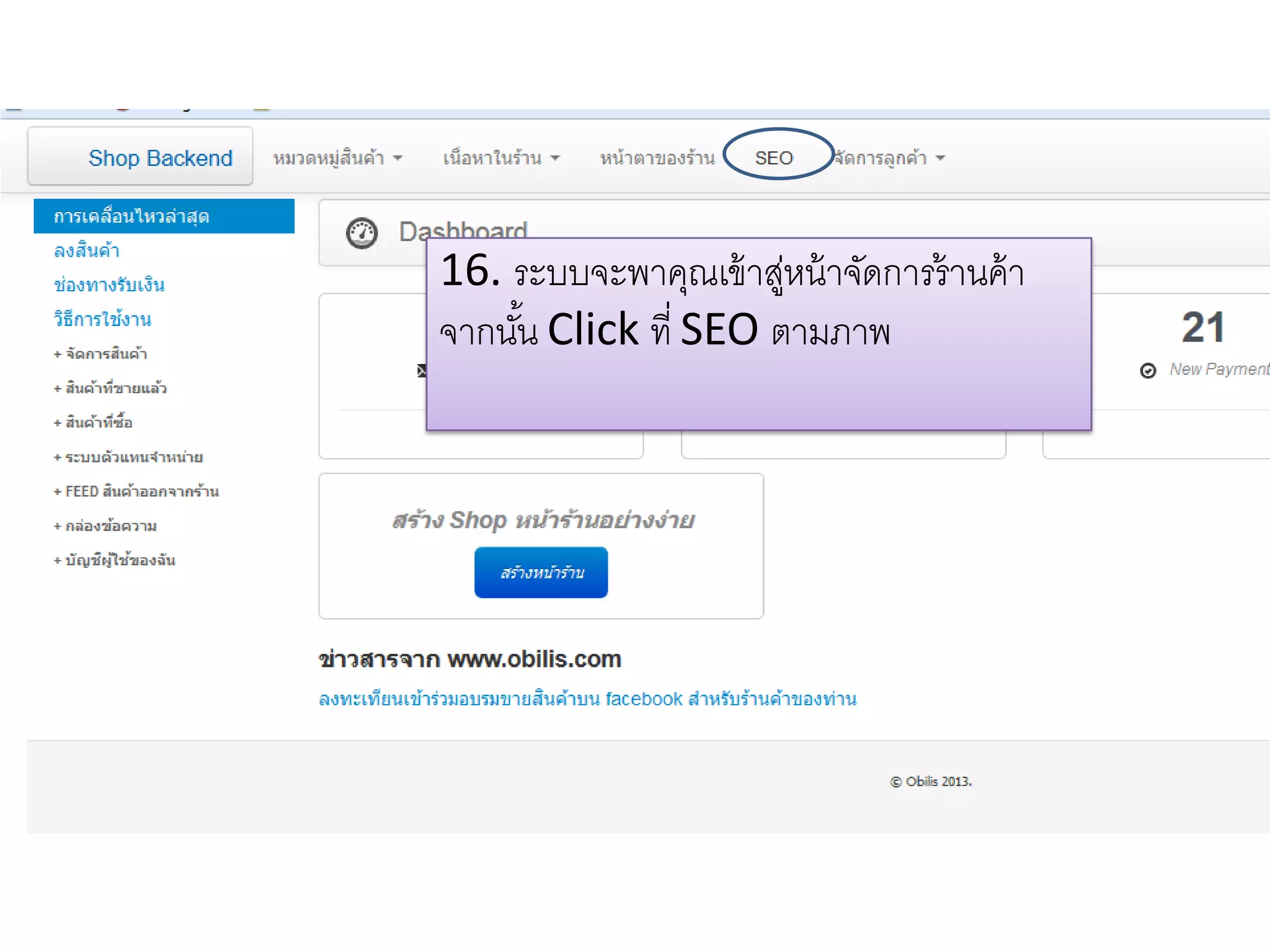Expand the + จัดการสินค้า section
1270x952 pixels.
[100, 354]
